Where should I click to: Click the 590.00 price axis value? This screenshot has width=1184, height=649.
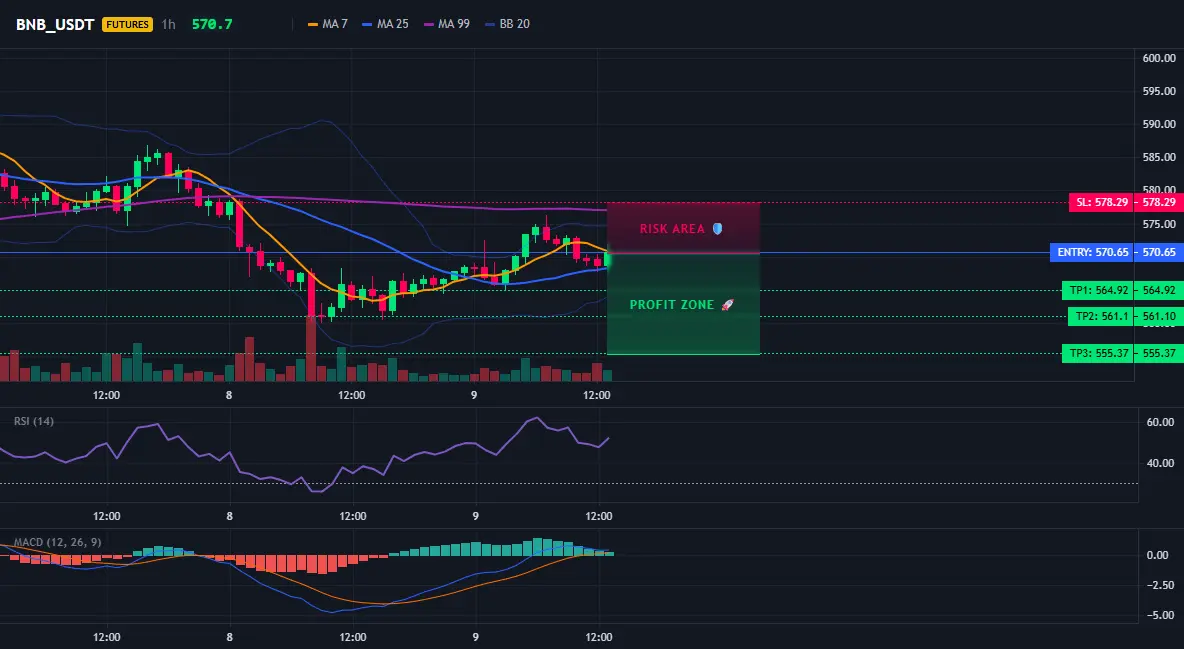point(1159,124)
